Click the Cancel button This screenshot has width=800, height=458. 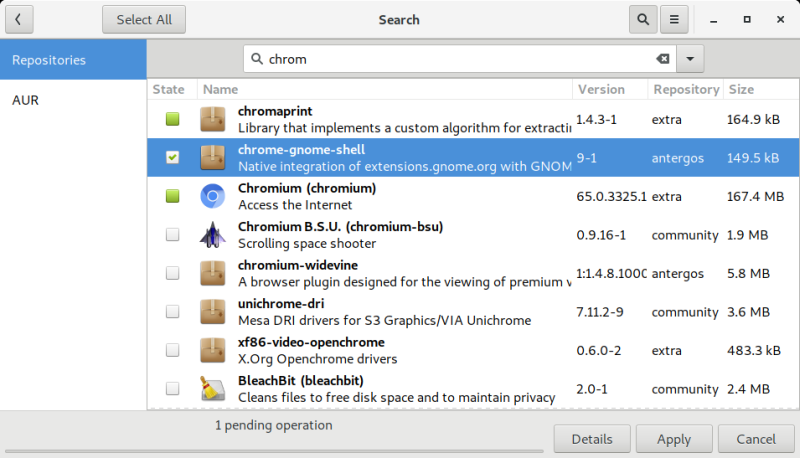pyautogui.click(x=756, y=439)
